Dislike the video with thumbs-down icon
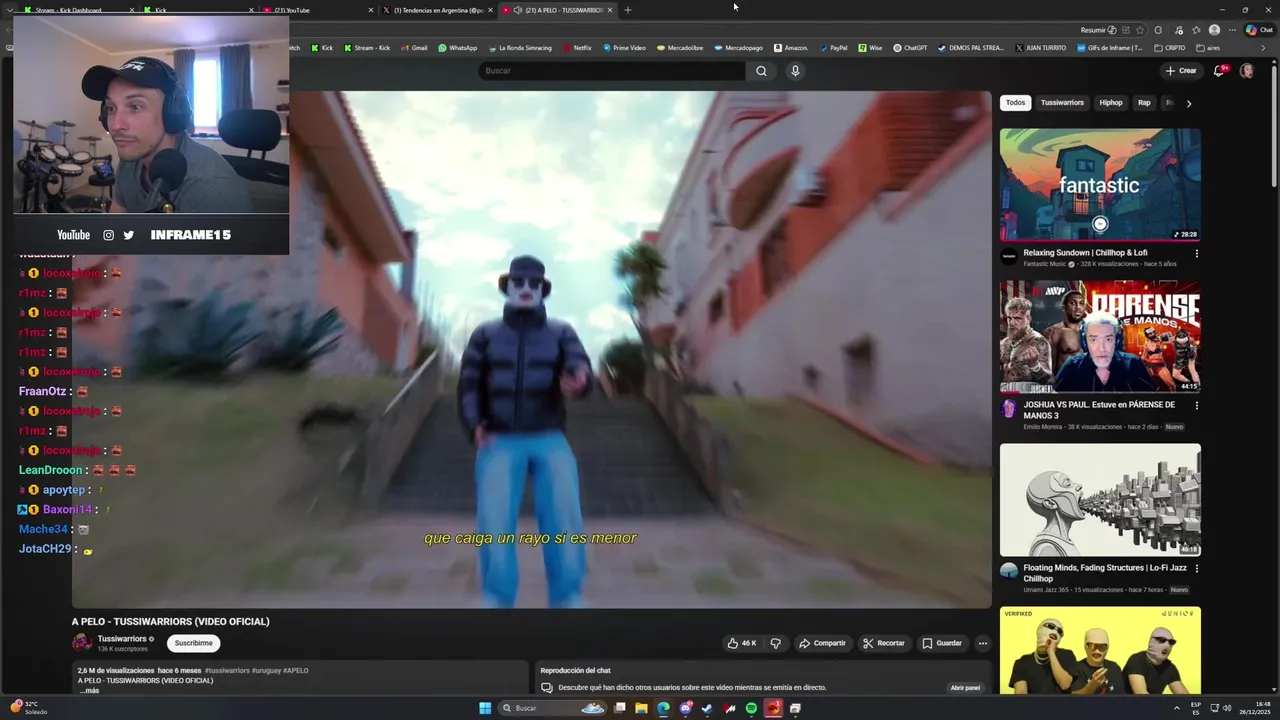 click(x=776, y=643)
